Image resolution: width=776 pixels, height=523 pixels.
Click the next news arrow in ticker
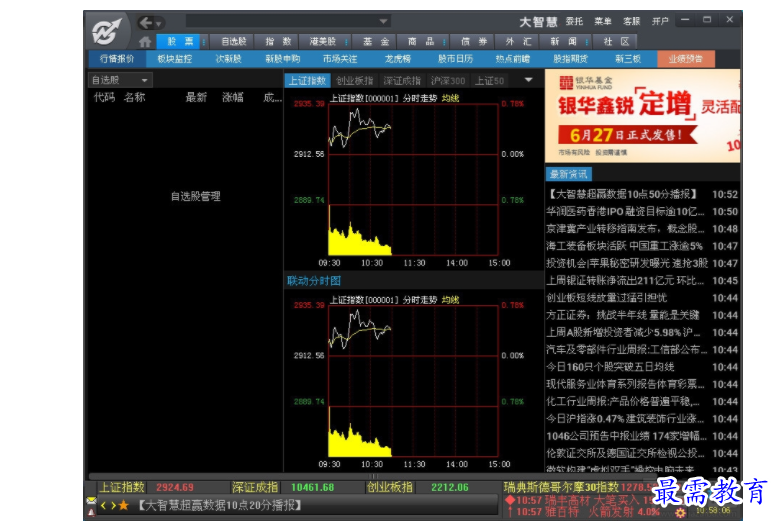tap(113, 506)
